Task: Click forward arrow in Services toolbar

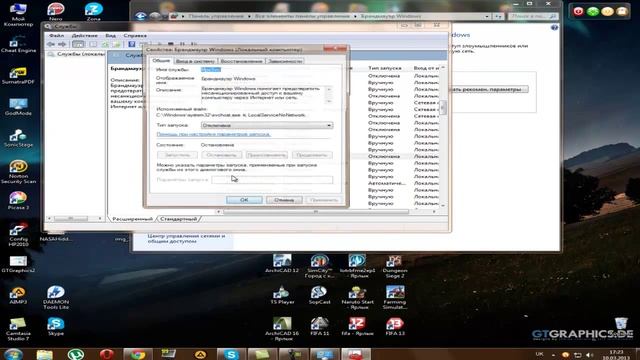Action: coord(62,44)
